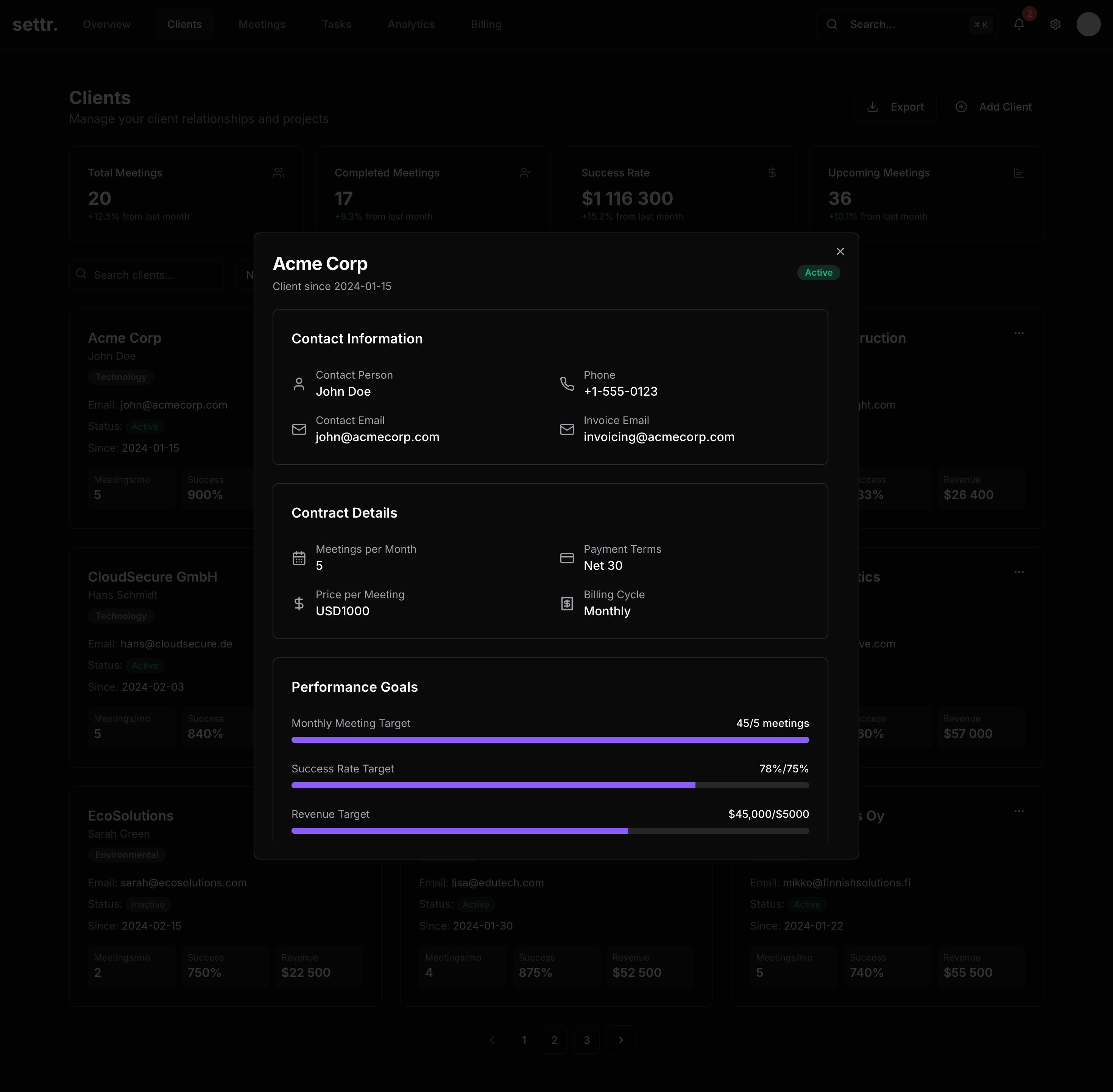Screen dimensions: 1113x1092
Task: Click CloudSecure GmbH card title
Action: (x=153, y=577)
